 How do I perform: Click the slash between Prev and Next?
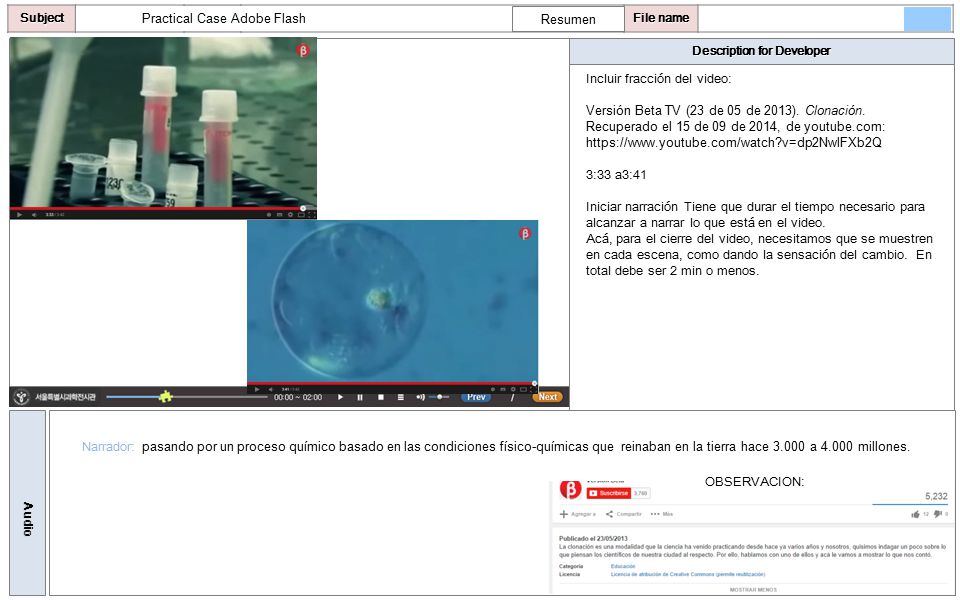[x=512, y=398]
